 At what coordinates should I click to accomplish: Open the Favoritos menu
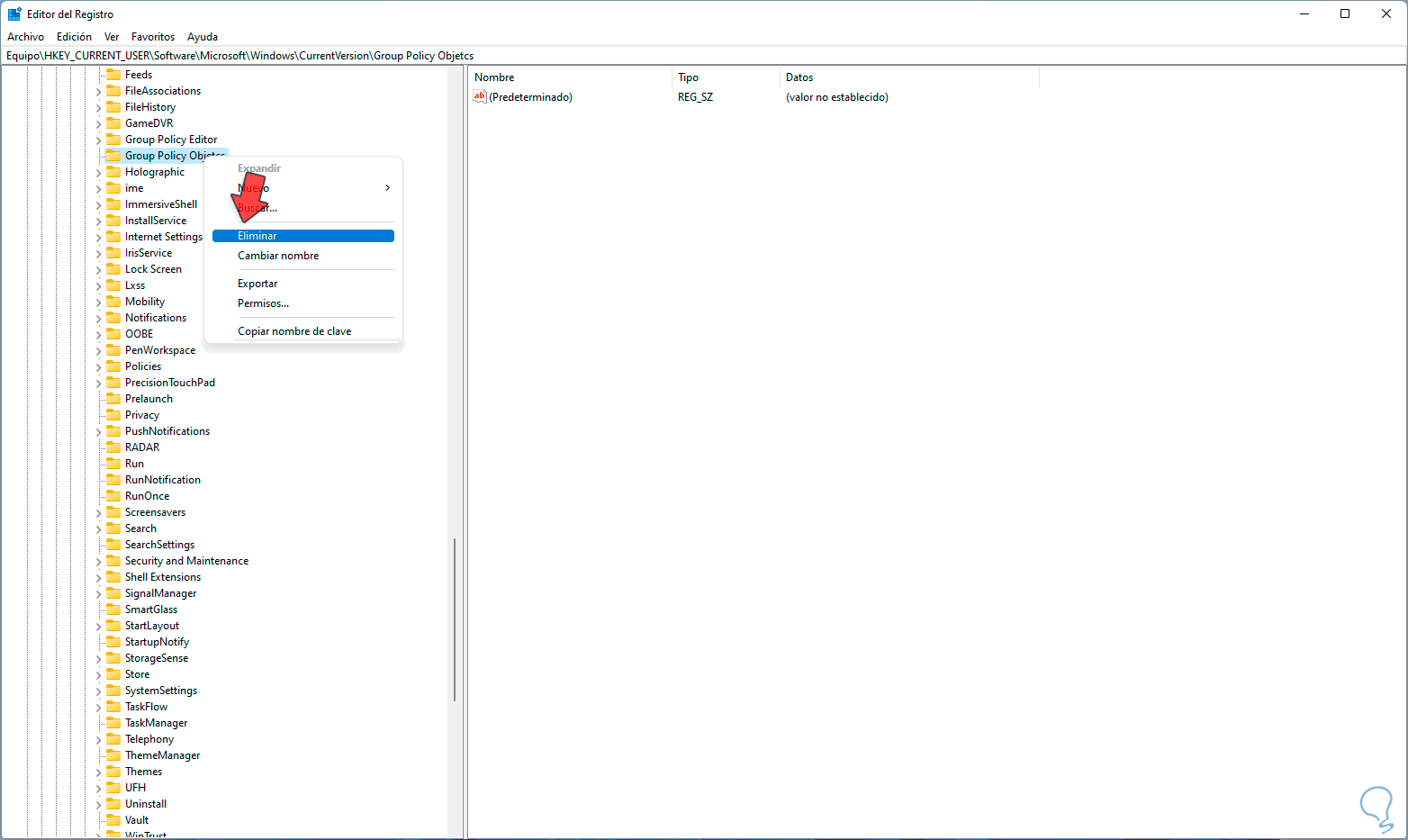[153, 37]
